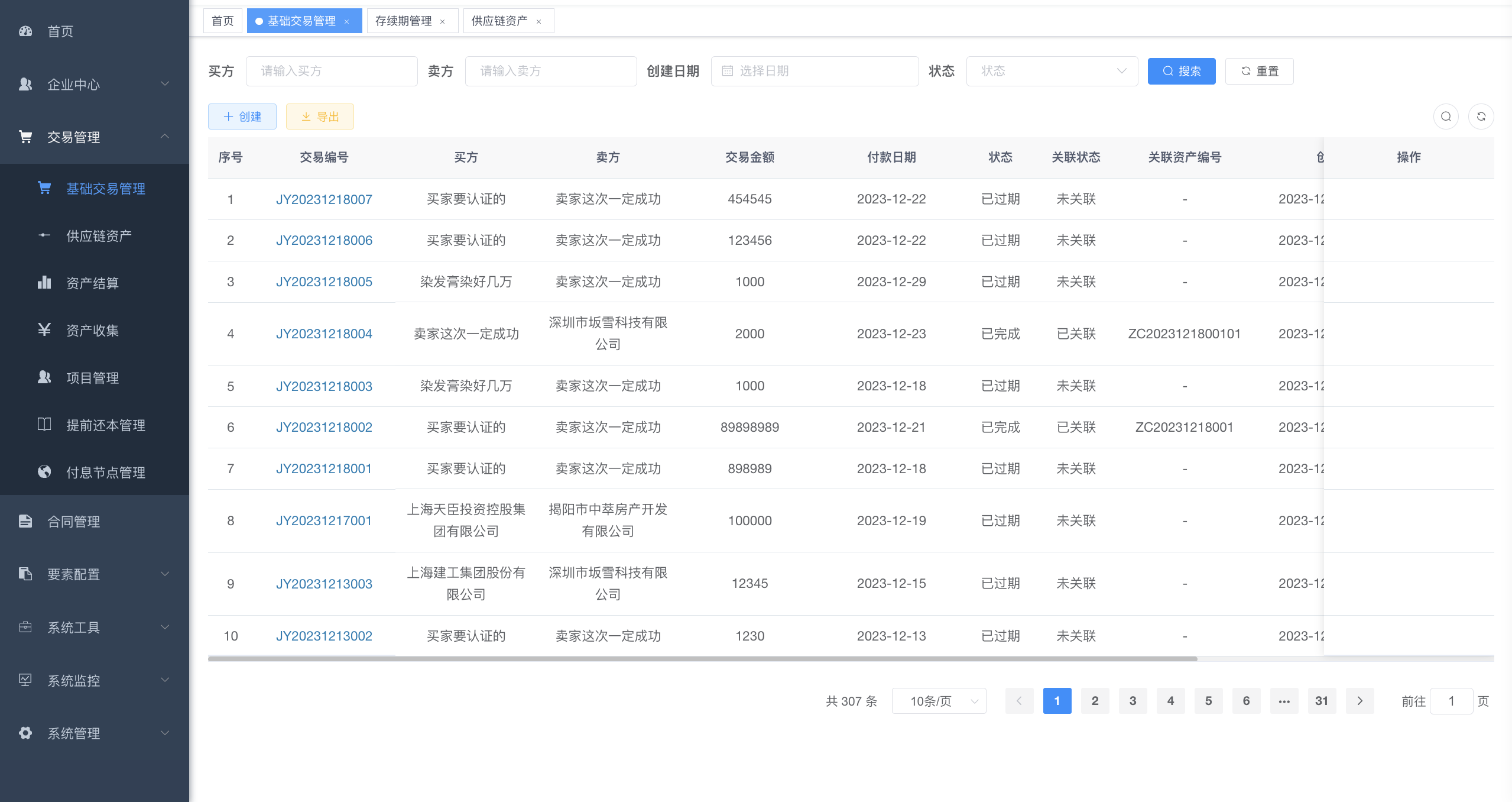The image size is (1512, 802).
Task: Expand the 系统管理 menu chevron
Action: (x=165, y=733)
